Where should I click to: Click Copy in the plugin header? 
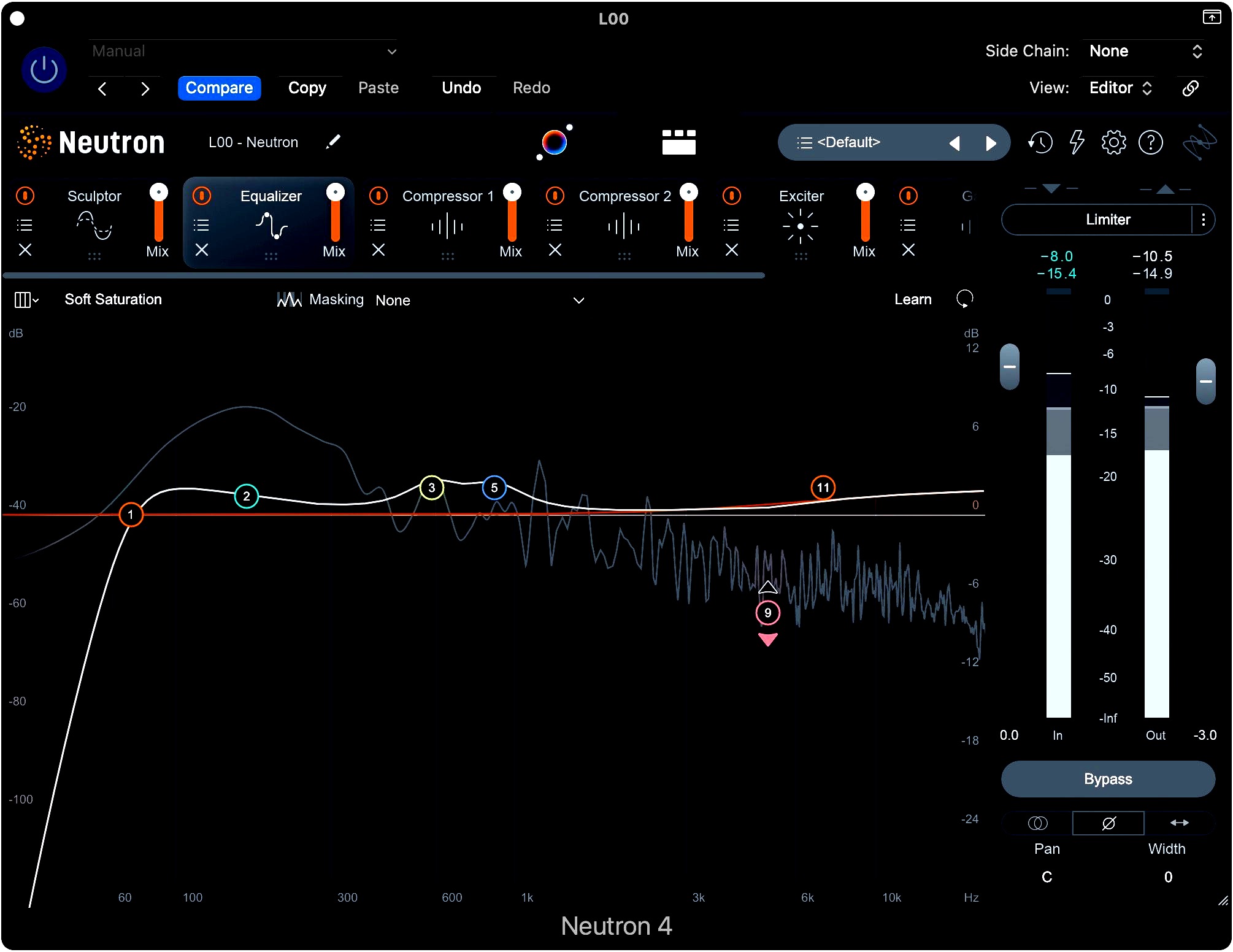pos(307,88)
